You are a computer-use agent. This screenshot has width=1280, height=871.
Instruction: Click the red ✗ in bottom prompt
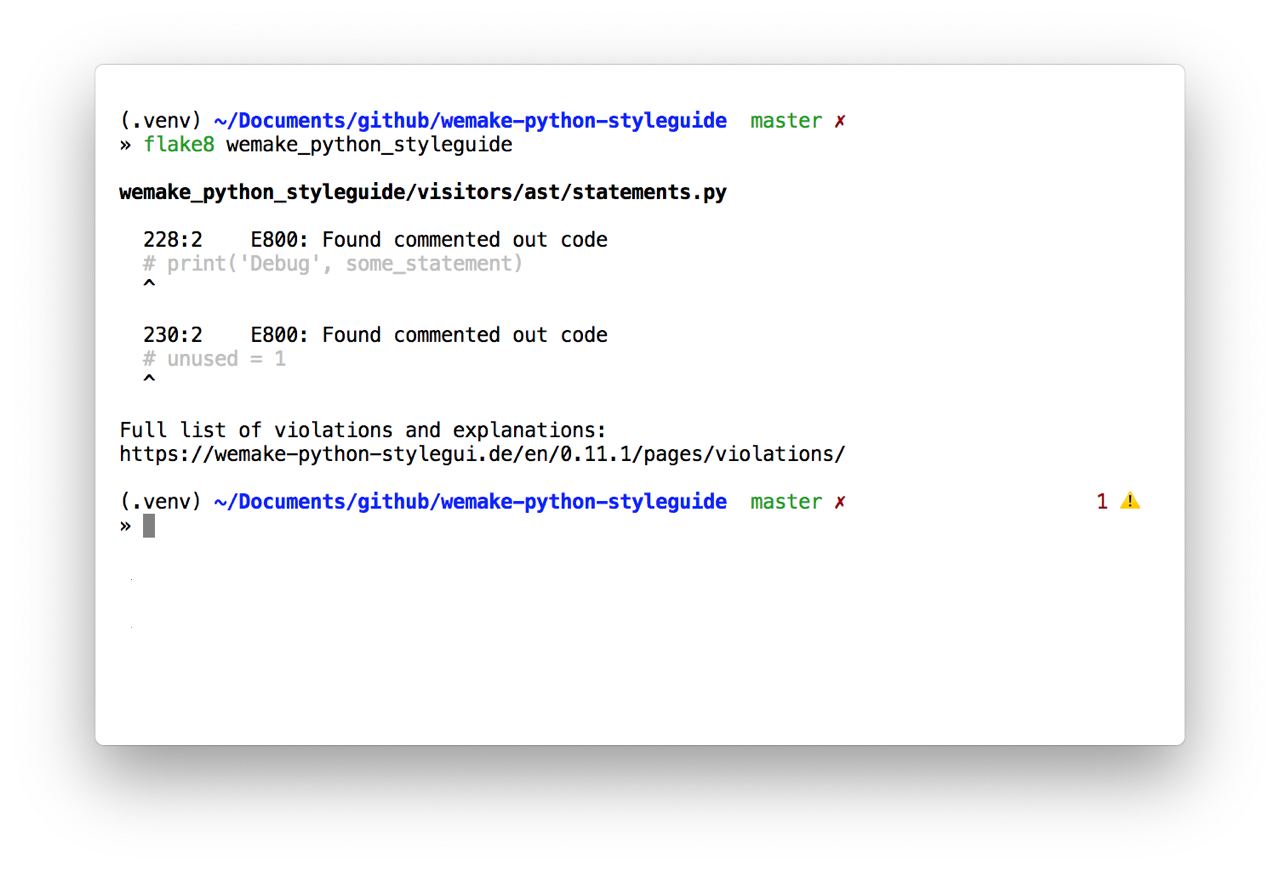click(x=840, y=502)
